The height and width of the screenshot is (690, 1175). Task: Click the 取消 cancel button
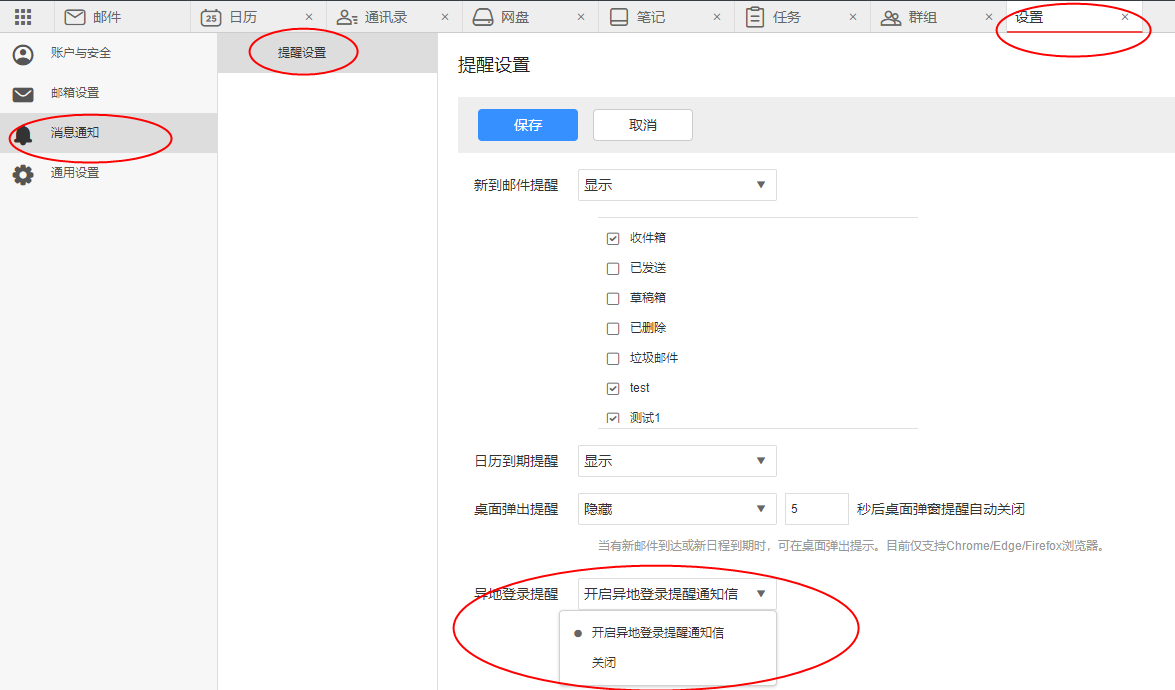pyautogui.click(x=642, y=124)
